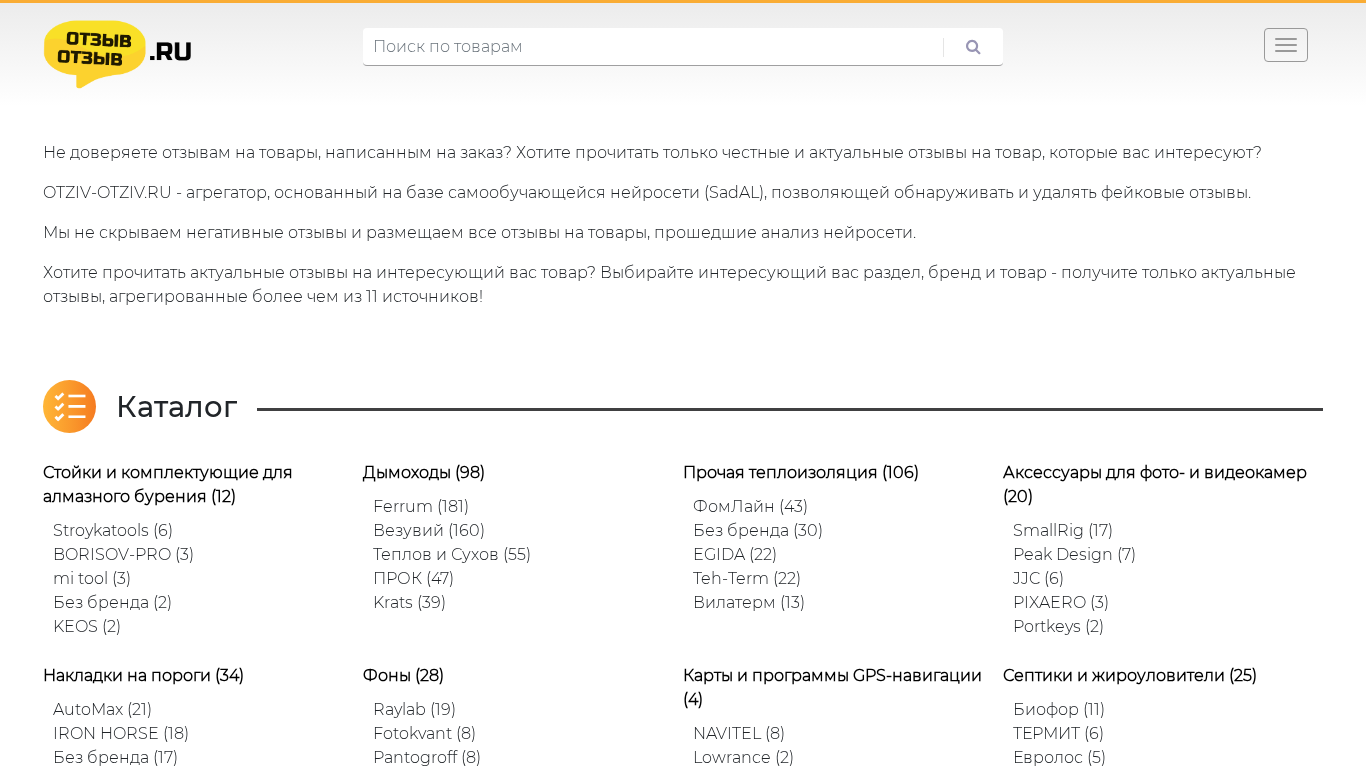Open brand AutoMax (21)
The width and height of the screenshot is (1366, 768).
[x=102, y=709]
